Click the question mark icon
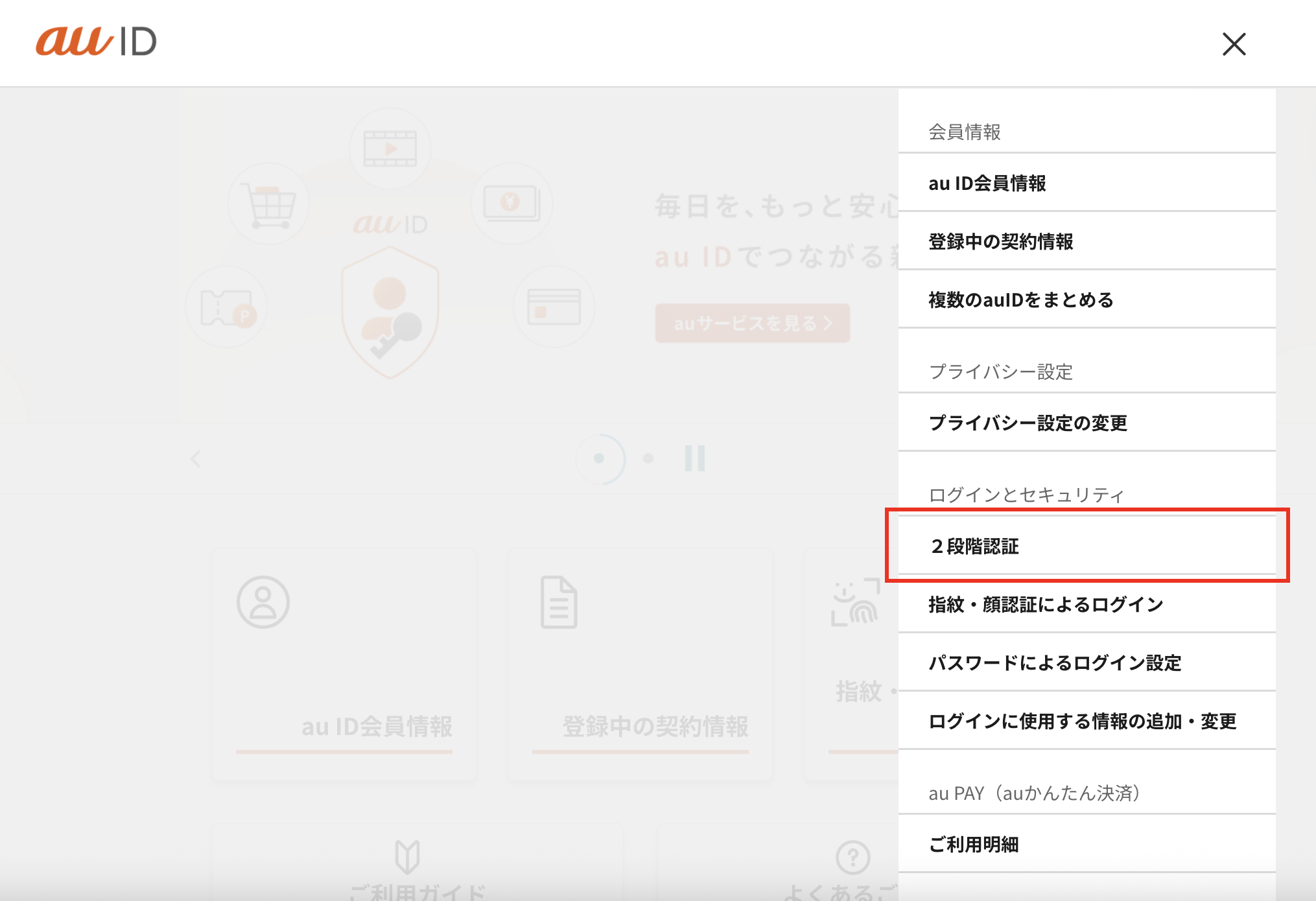Viewport: 1316px width, 901px height. tap(852, 858)
